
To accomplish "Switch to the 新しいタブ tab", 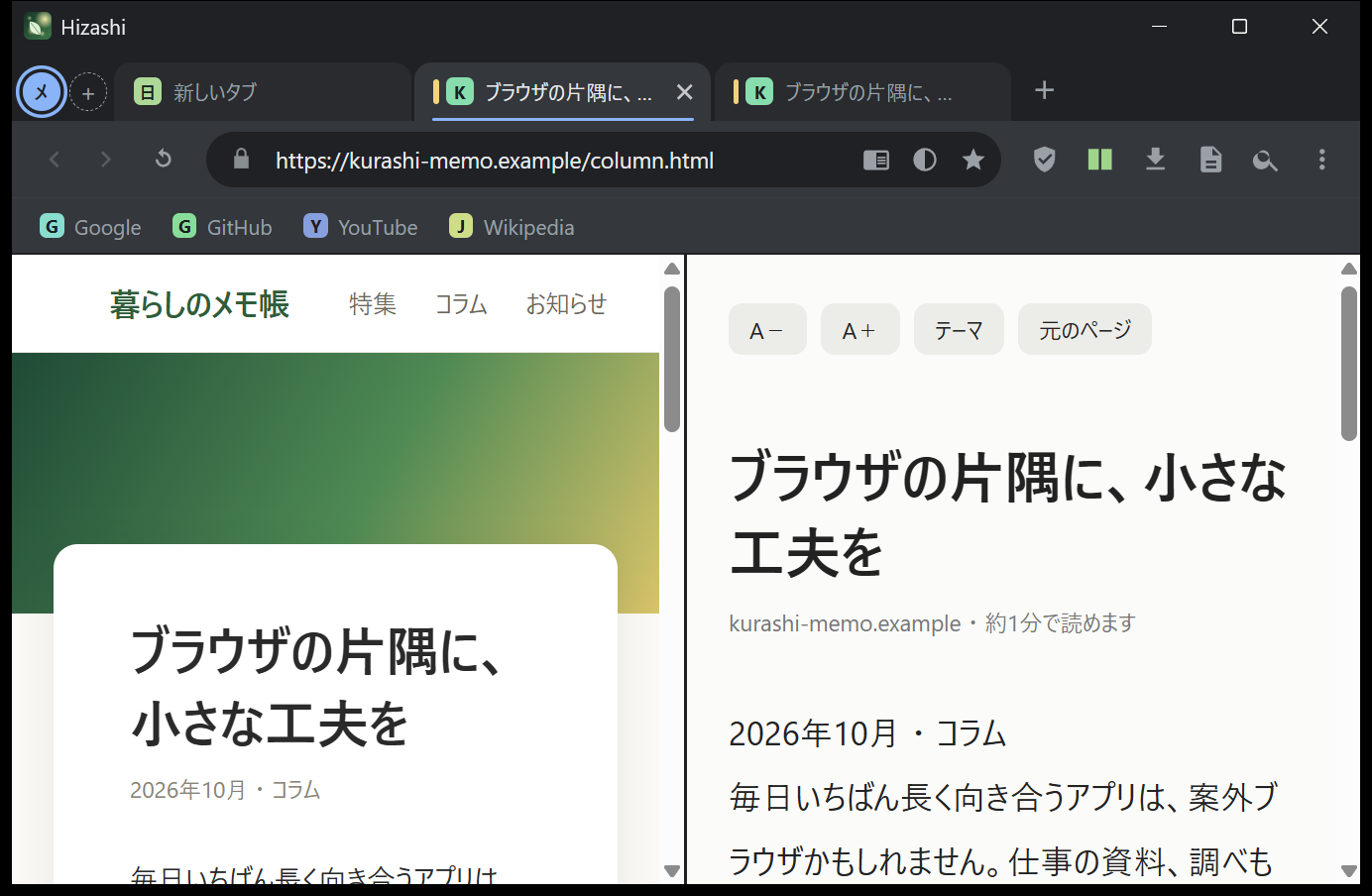I will (263, 92).
